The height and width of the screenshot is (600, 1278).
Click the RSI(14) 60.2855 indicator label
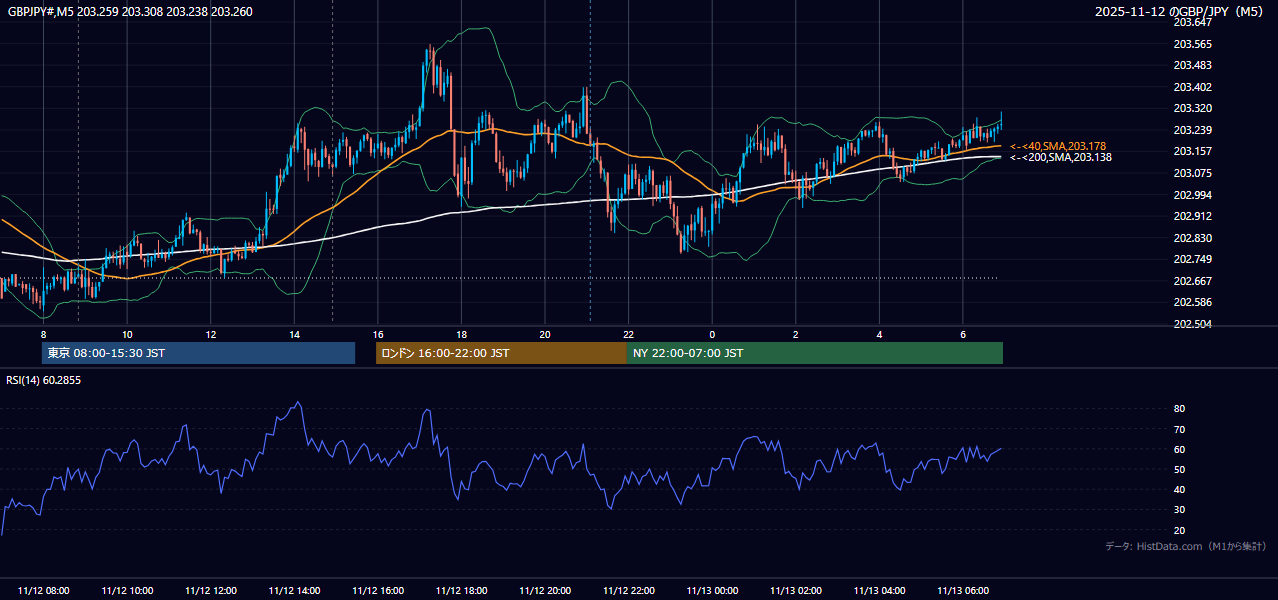point(44,380)
